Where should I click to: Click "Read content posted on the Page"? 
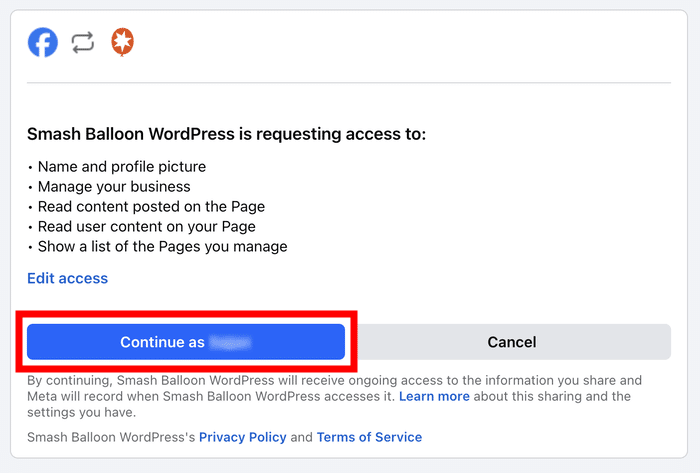click(x=151, y=206)
